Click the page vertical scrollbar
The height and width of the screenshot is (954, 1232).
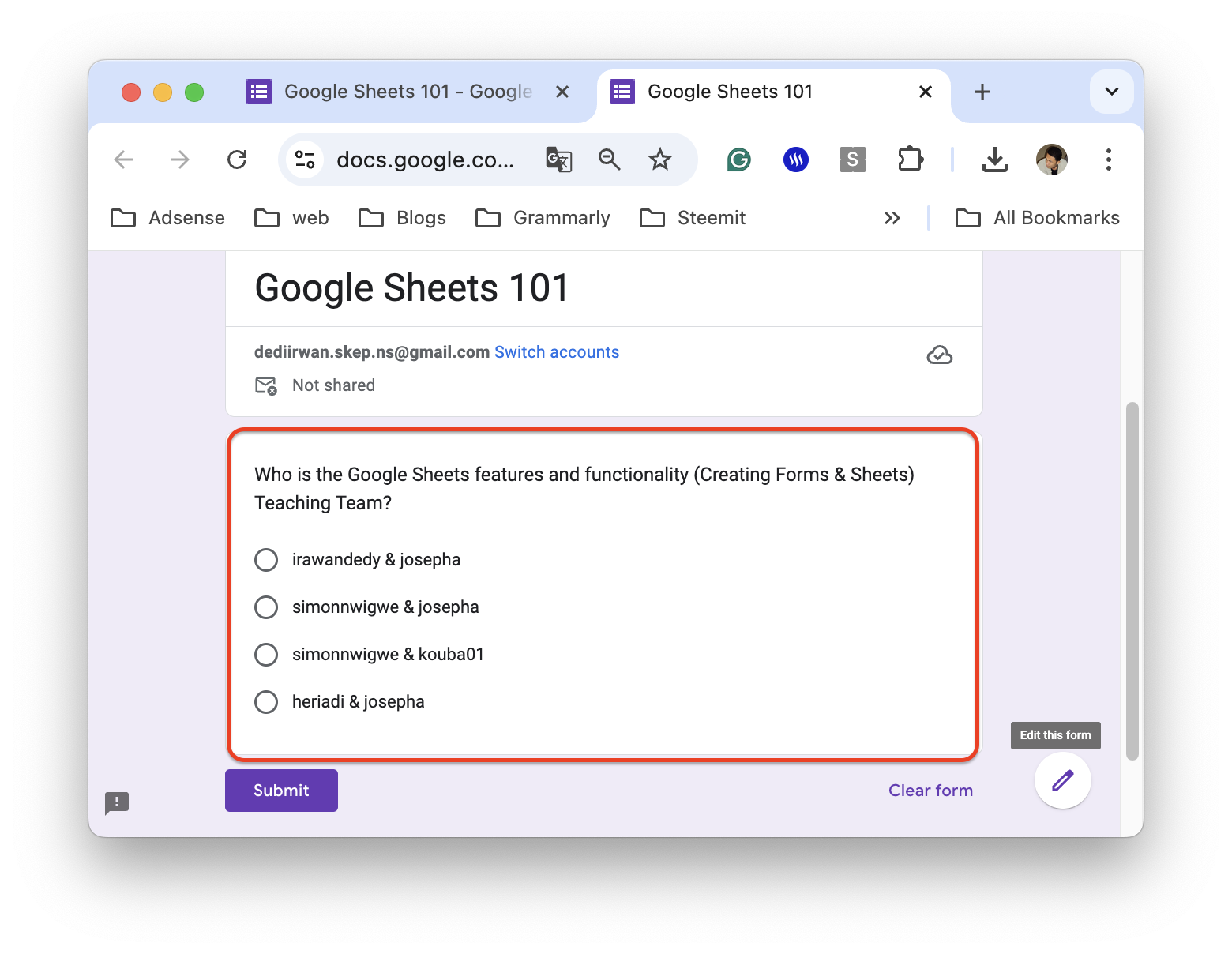point(1132,581)
